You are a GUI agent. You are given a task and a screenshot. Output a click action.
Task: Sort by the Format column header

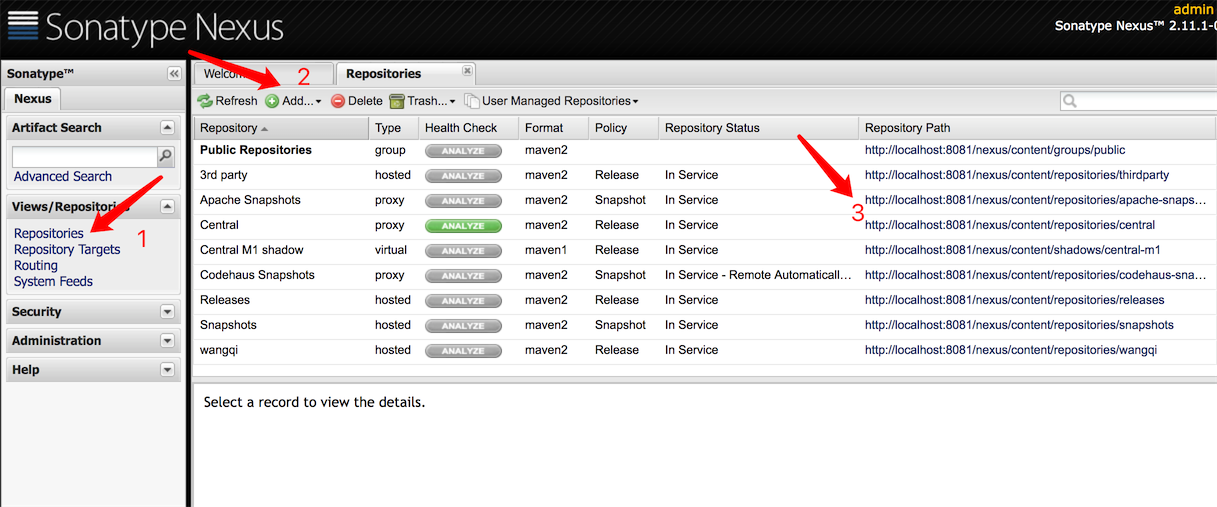click(554, 128)
